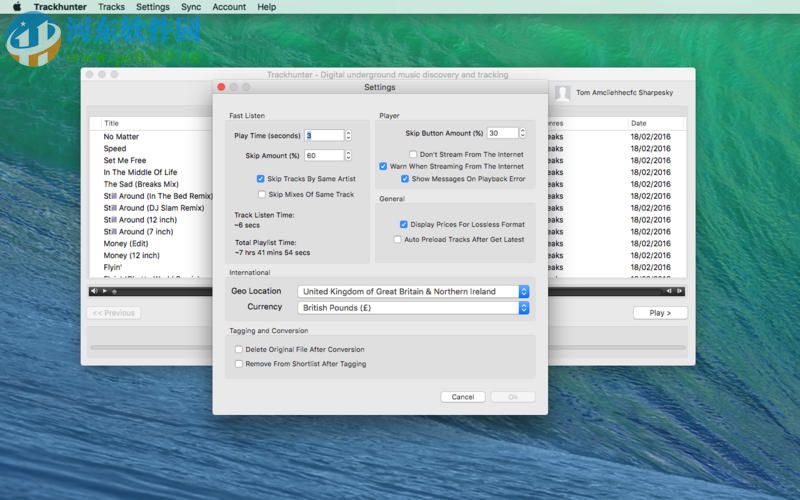The height and width of the screenshot is (500, 800).
Task: Click the small play triangle in player bar
Action: [x=105, y=291]
